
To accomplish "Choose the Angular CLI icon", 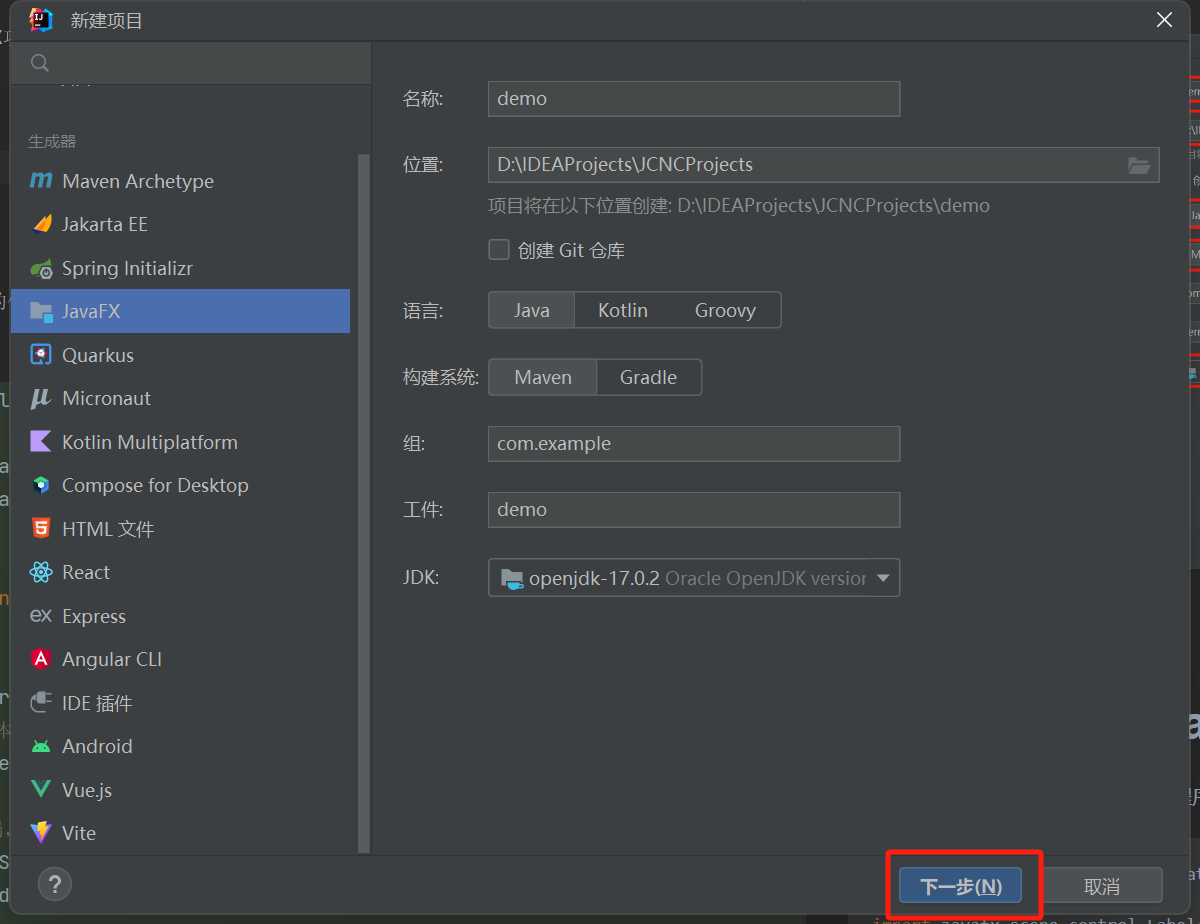I will (x=41, y=659).
